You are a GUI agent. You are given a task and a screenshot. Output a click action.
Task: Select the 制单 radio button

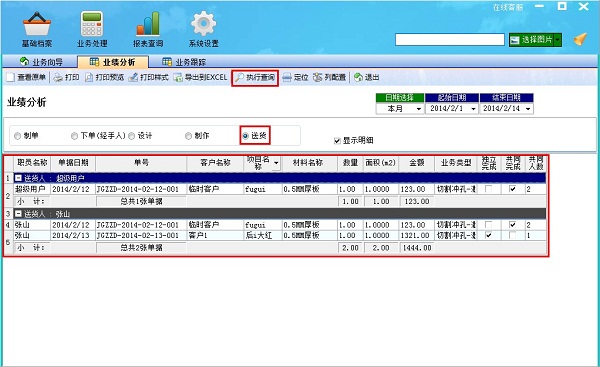coord(18,136)
